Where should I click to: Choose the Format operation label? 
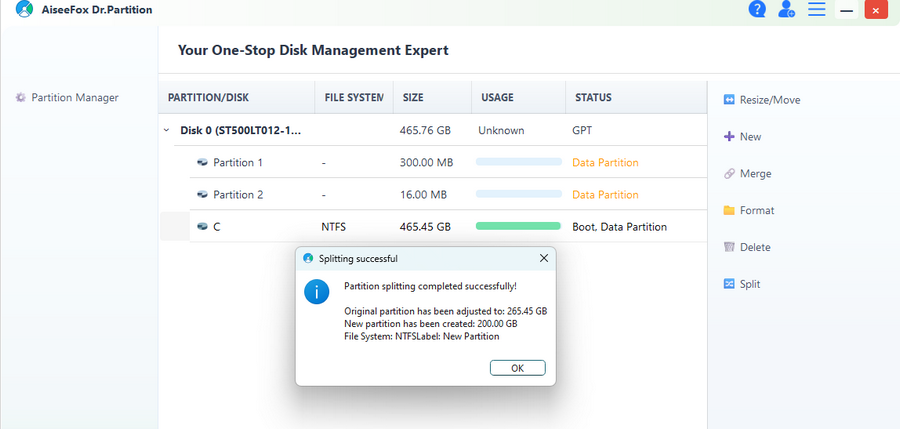pyautogui.click(x=757, y=210)
